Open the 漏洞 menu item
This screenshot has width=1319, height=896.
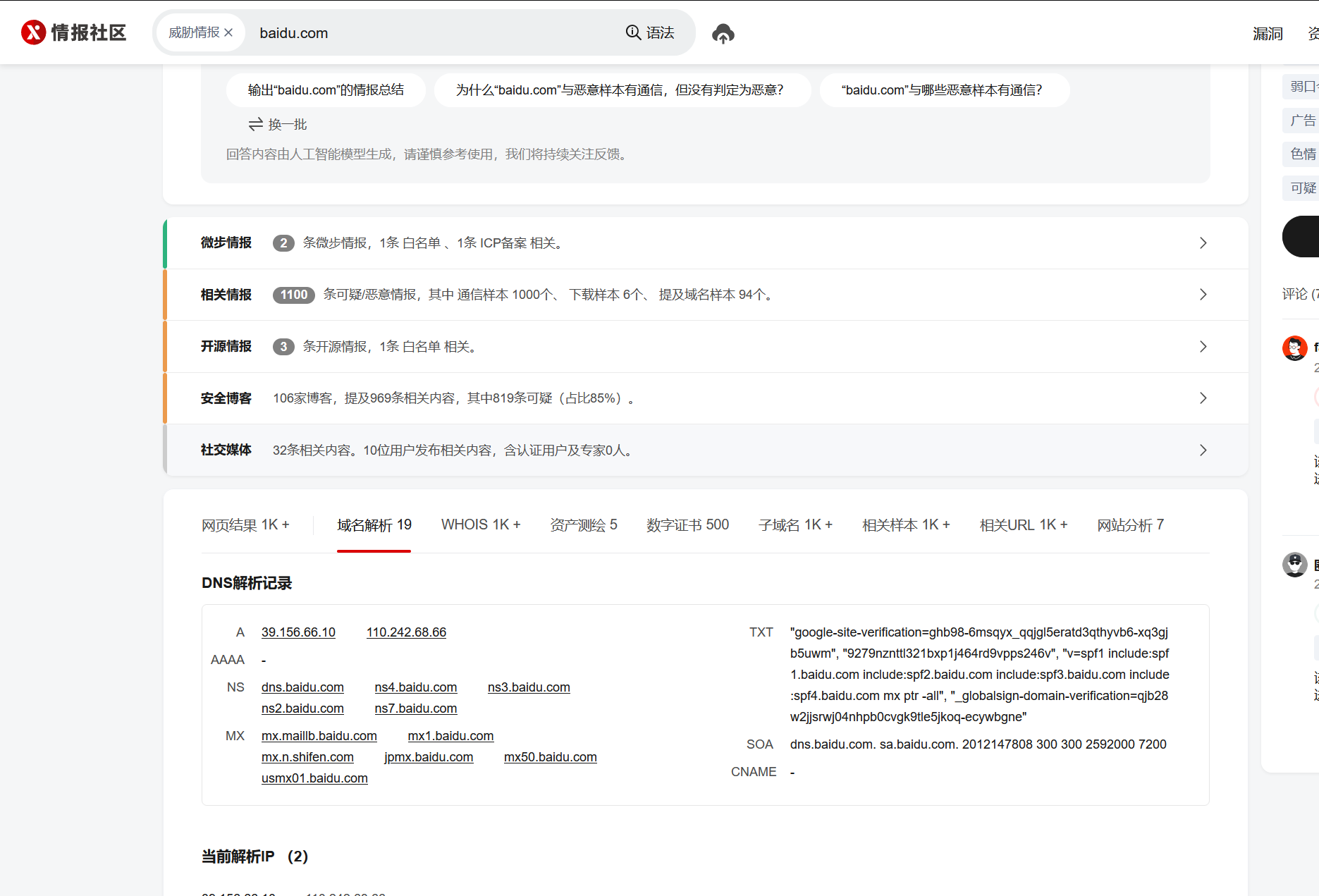(1268, 34)
